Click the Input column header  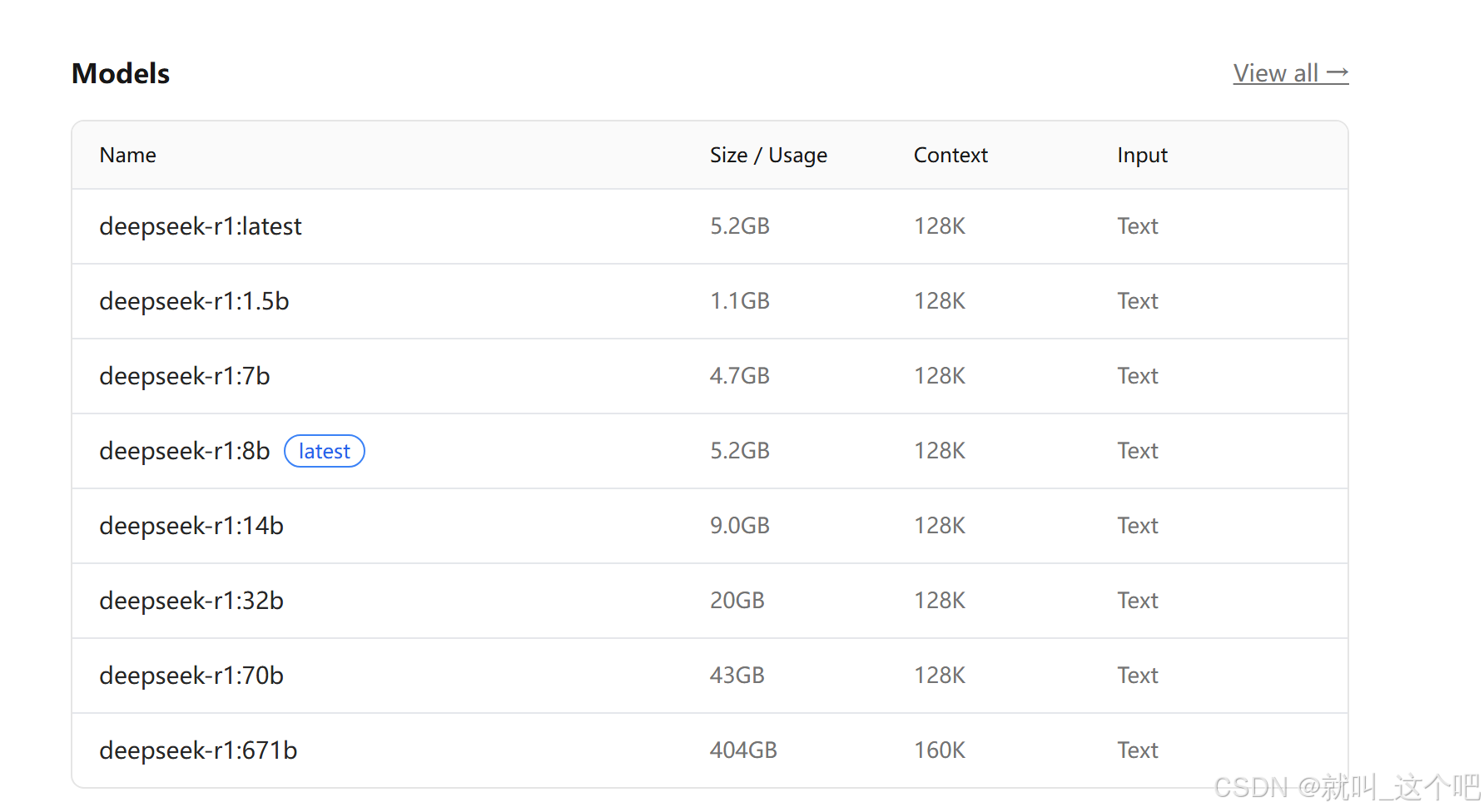click(1142, 156)
